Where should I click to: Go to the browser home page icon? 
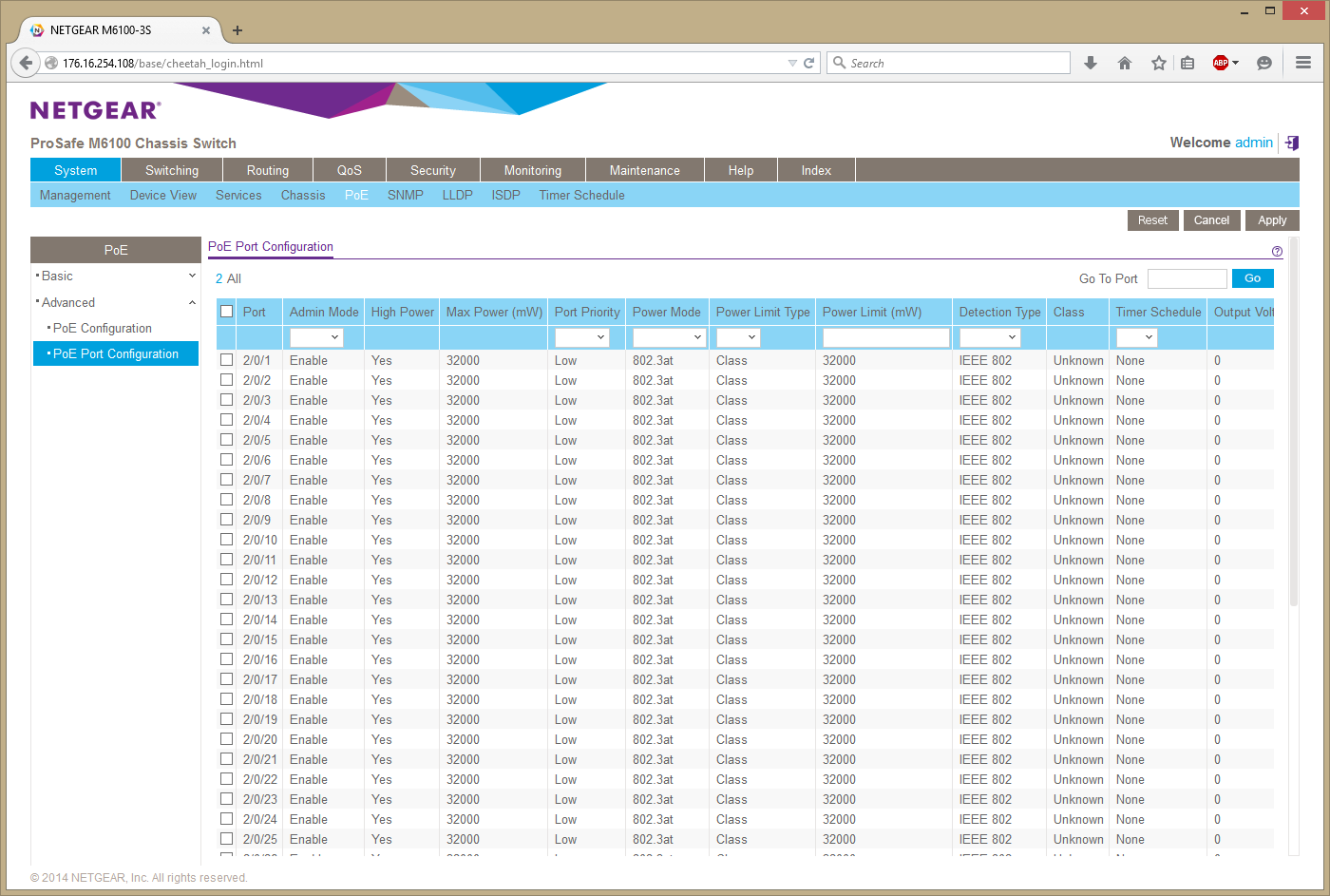[x=1125, y=63]
